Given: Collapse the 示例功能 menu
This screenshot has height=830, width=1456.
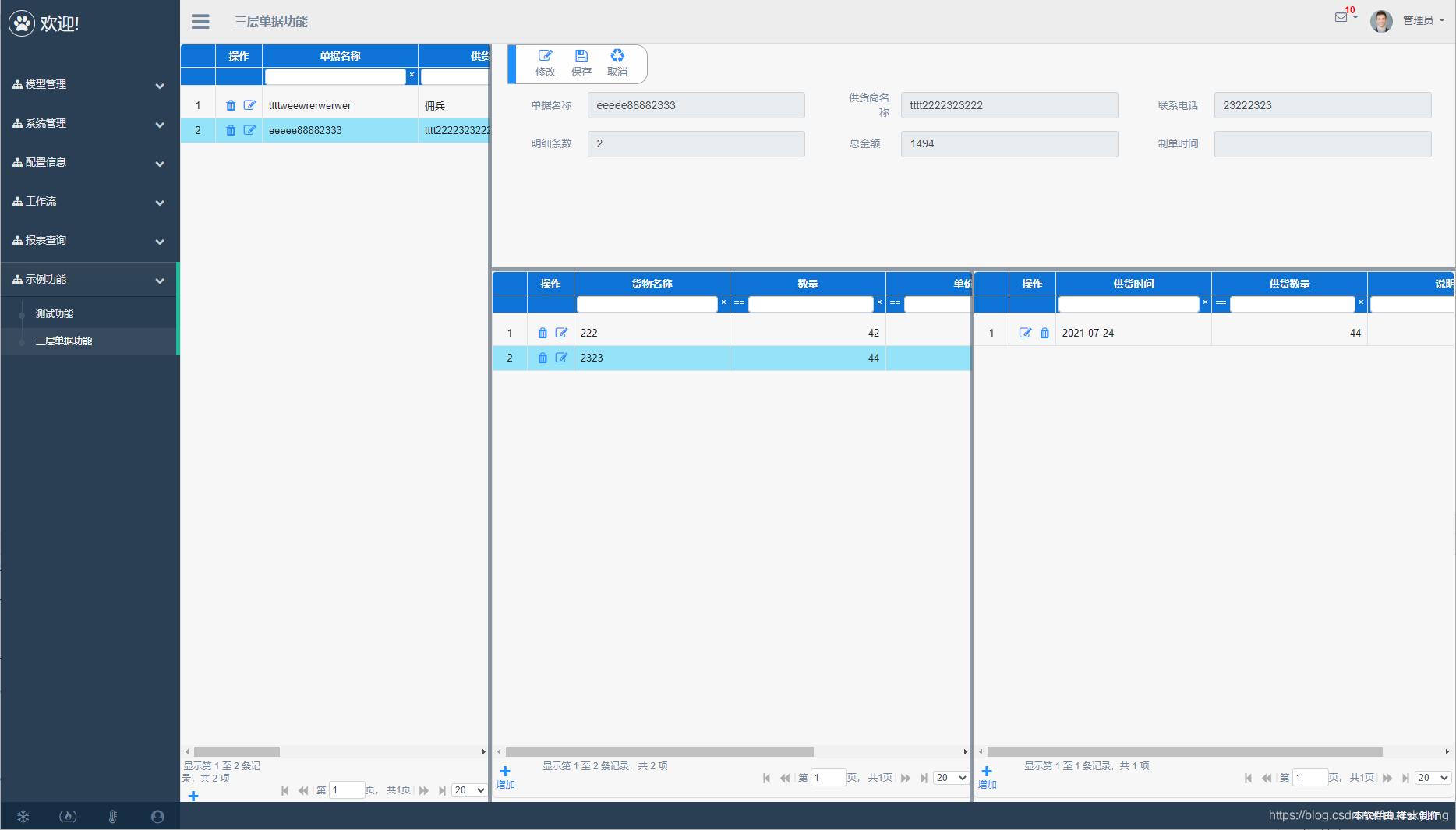Looking at the screenshot, I should coord(90,279).
